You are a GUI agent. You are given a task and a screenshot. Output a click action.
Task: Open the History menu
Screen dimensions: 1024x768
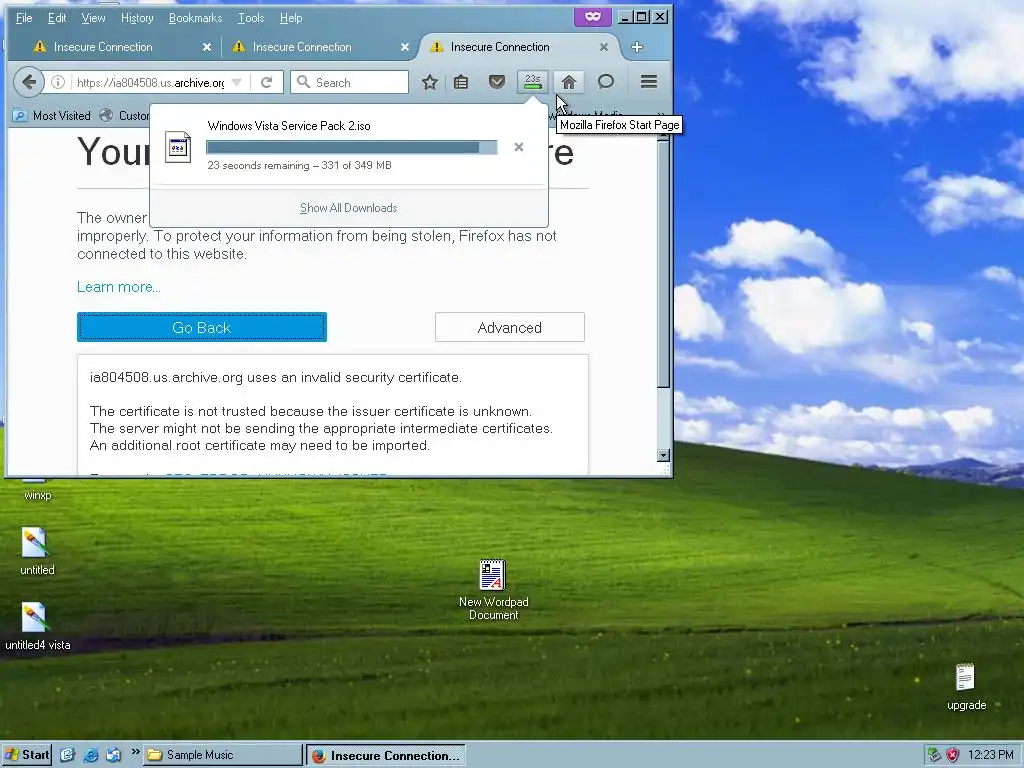coord(137,18)
